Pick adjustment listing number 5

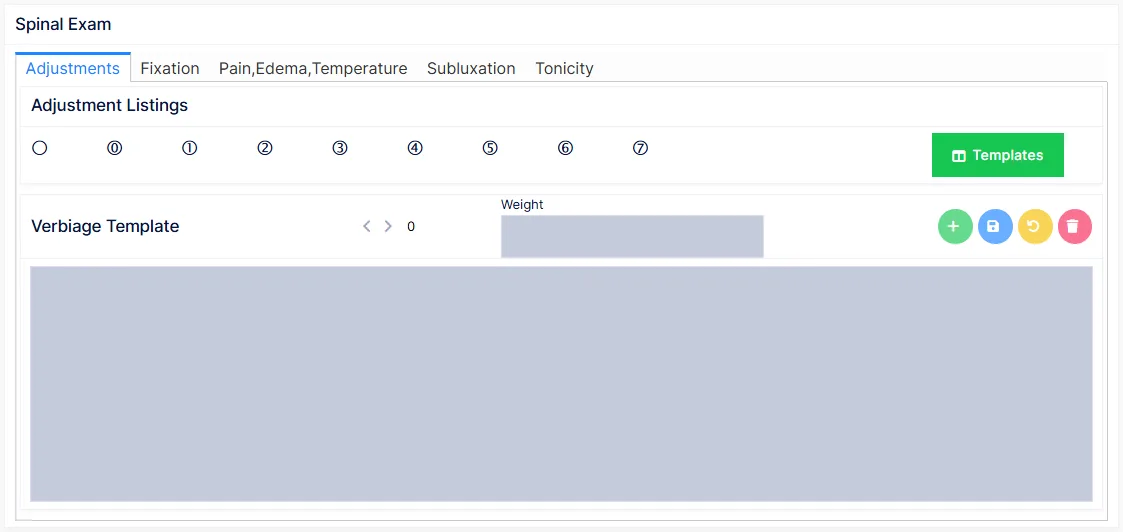click(490, 148)
